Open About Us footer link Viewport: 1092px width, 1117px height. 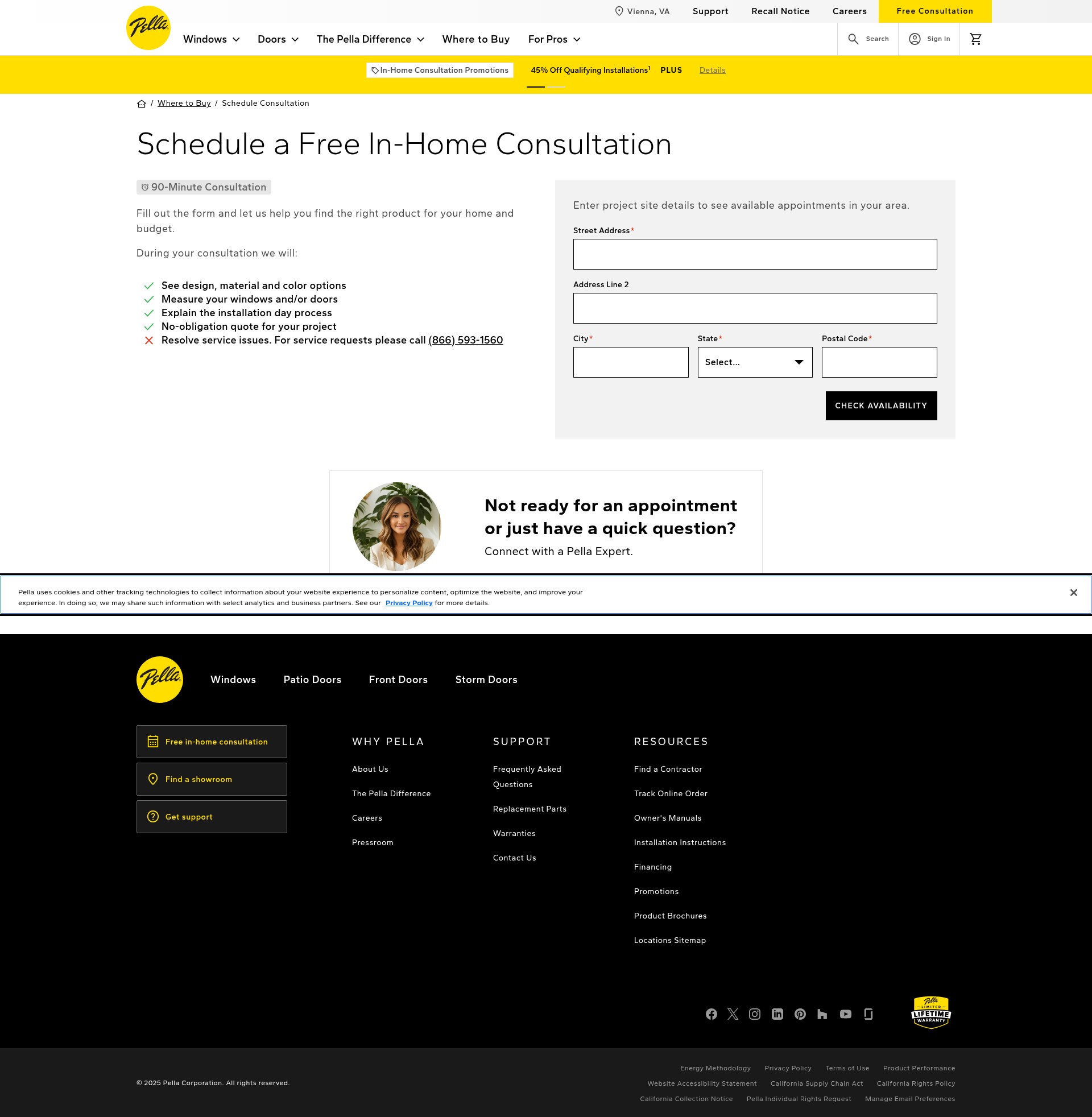(370, 770)
